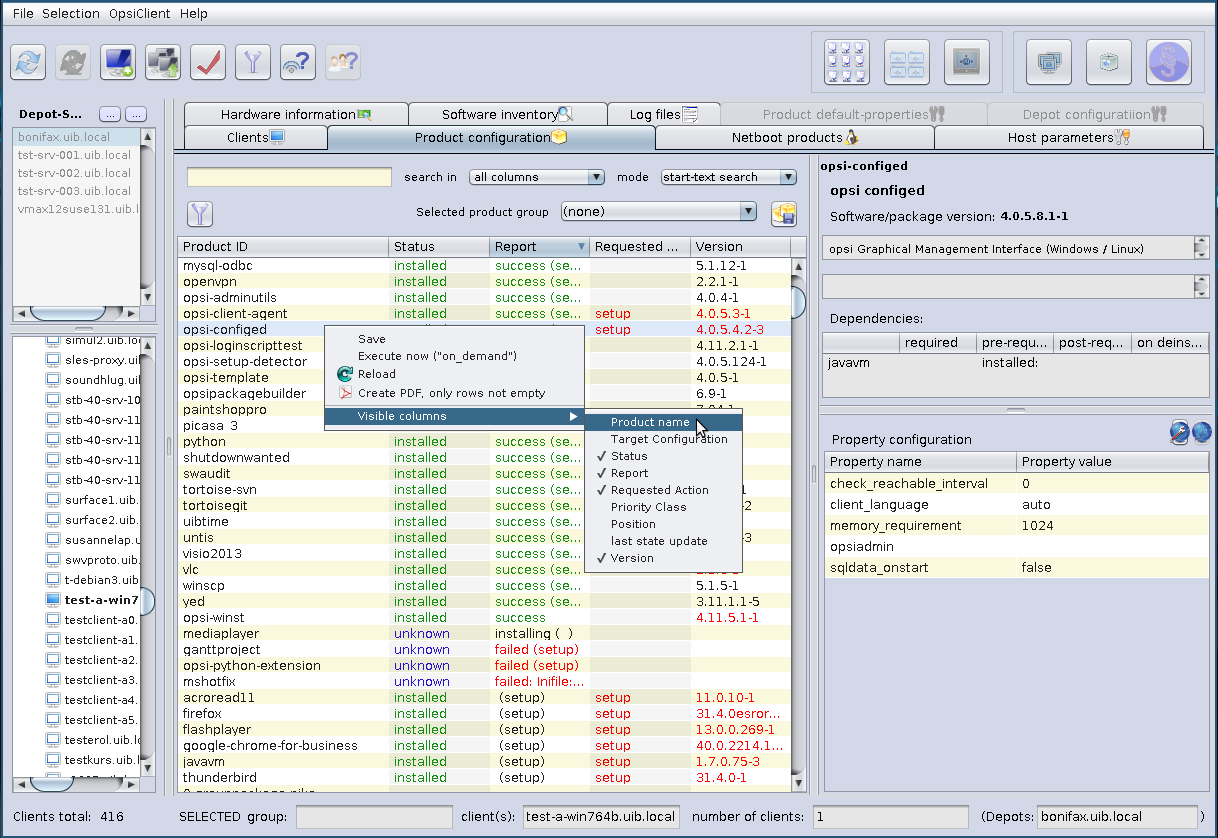Create new client with the monitor-plus icon

[119, 62]
